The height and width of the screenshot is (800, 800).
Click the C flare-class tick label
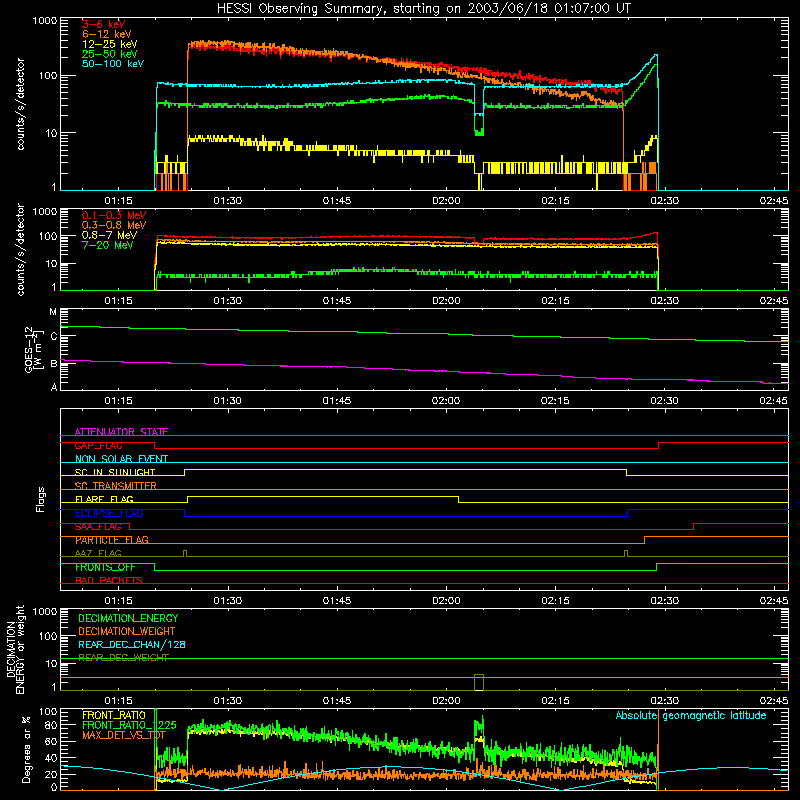click(54, 337)
